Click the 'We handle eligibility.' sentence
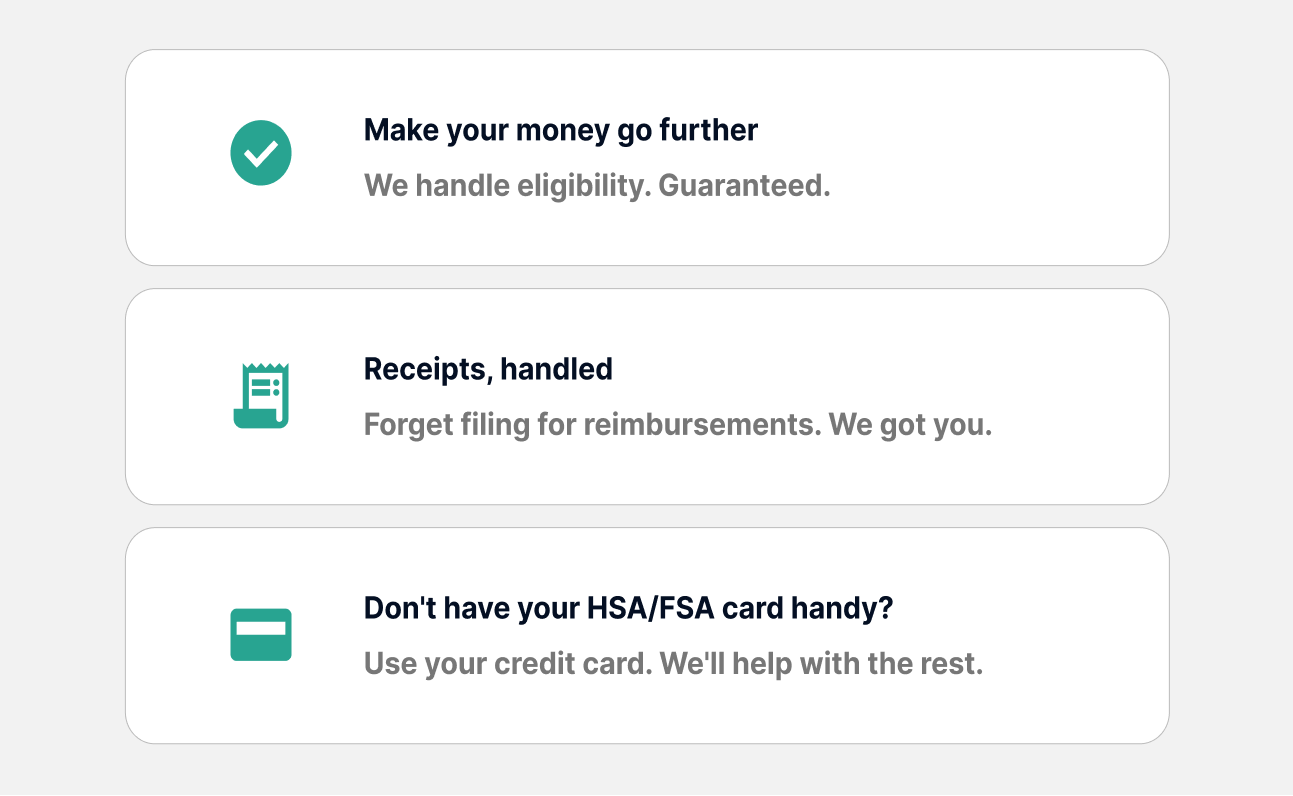Viewport: 1293px width, 796px height. (507, 186)
